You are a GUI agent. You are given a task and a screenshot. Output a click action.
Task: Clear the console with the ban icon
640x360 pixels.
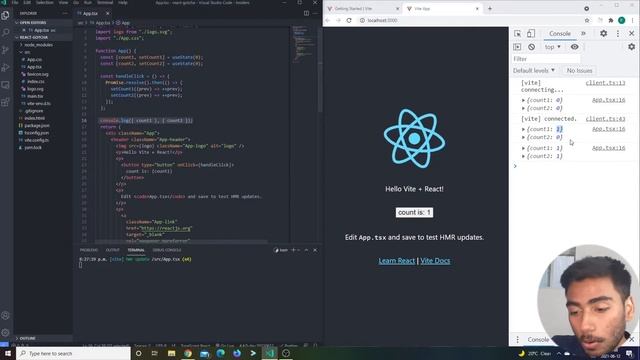(531, 47)
